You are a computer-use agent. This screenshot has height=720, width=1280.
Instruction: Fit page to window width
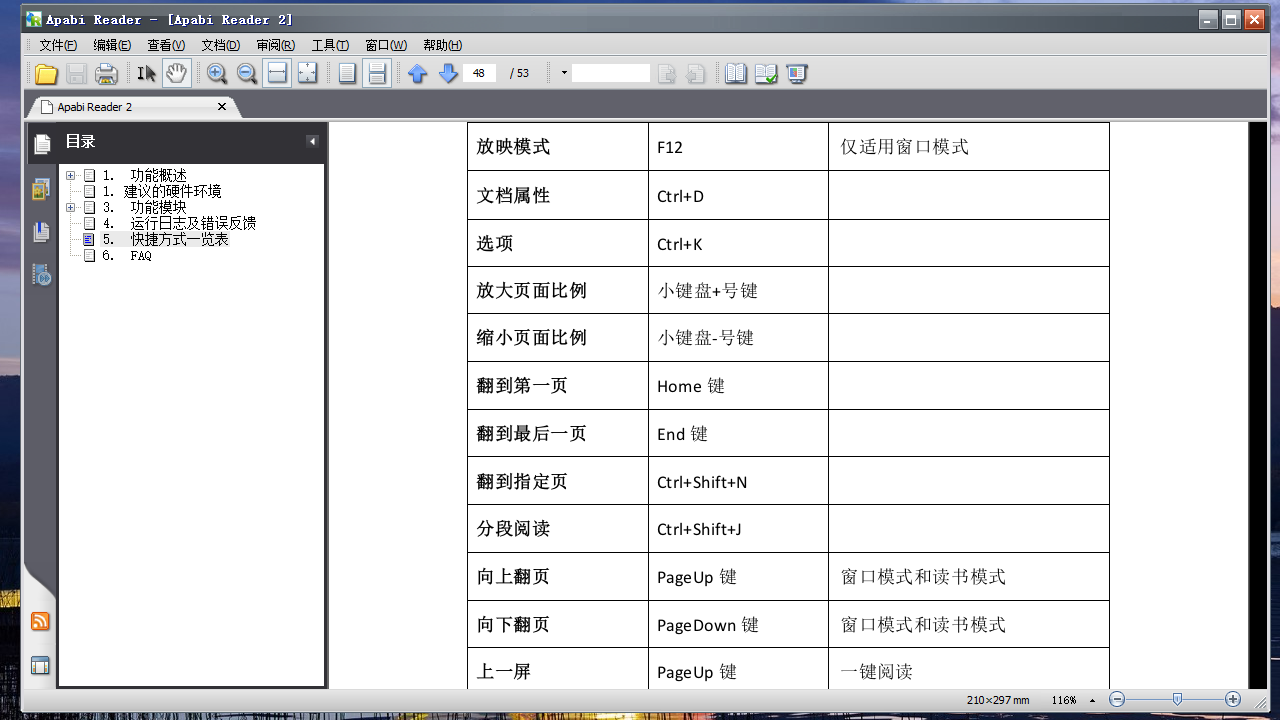coord(276,72)
